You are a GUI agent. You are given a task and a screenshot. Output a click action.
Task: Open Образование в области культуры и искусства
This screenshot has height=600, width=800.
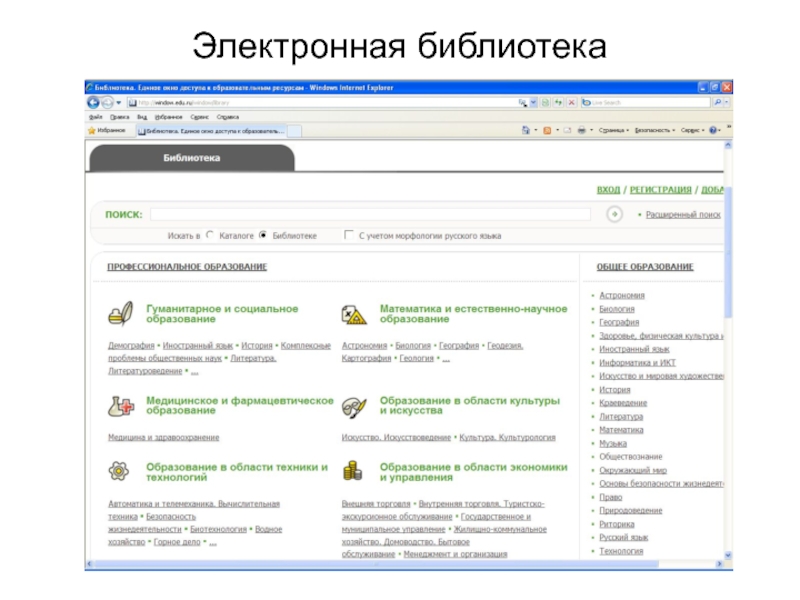(x=470, y=406)
